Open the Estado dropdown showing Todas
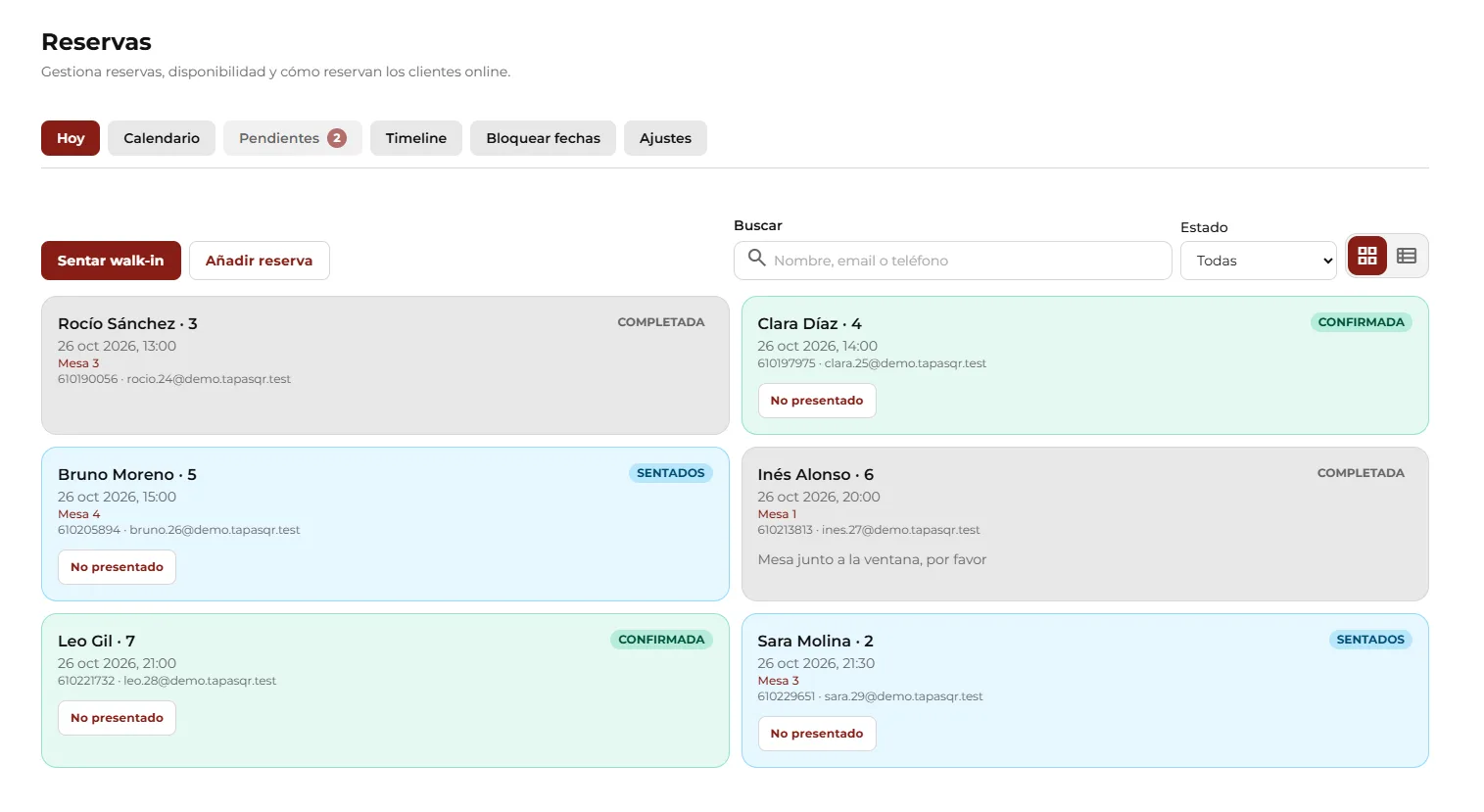 (1258, 261)
